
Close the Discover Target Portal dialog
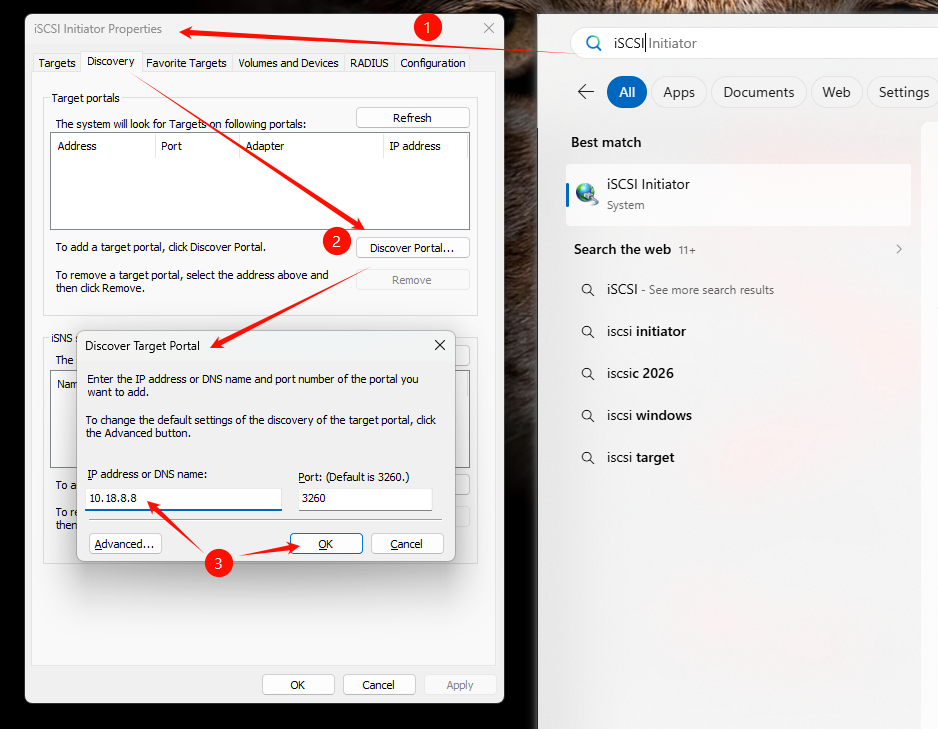[x=440, y=345]
